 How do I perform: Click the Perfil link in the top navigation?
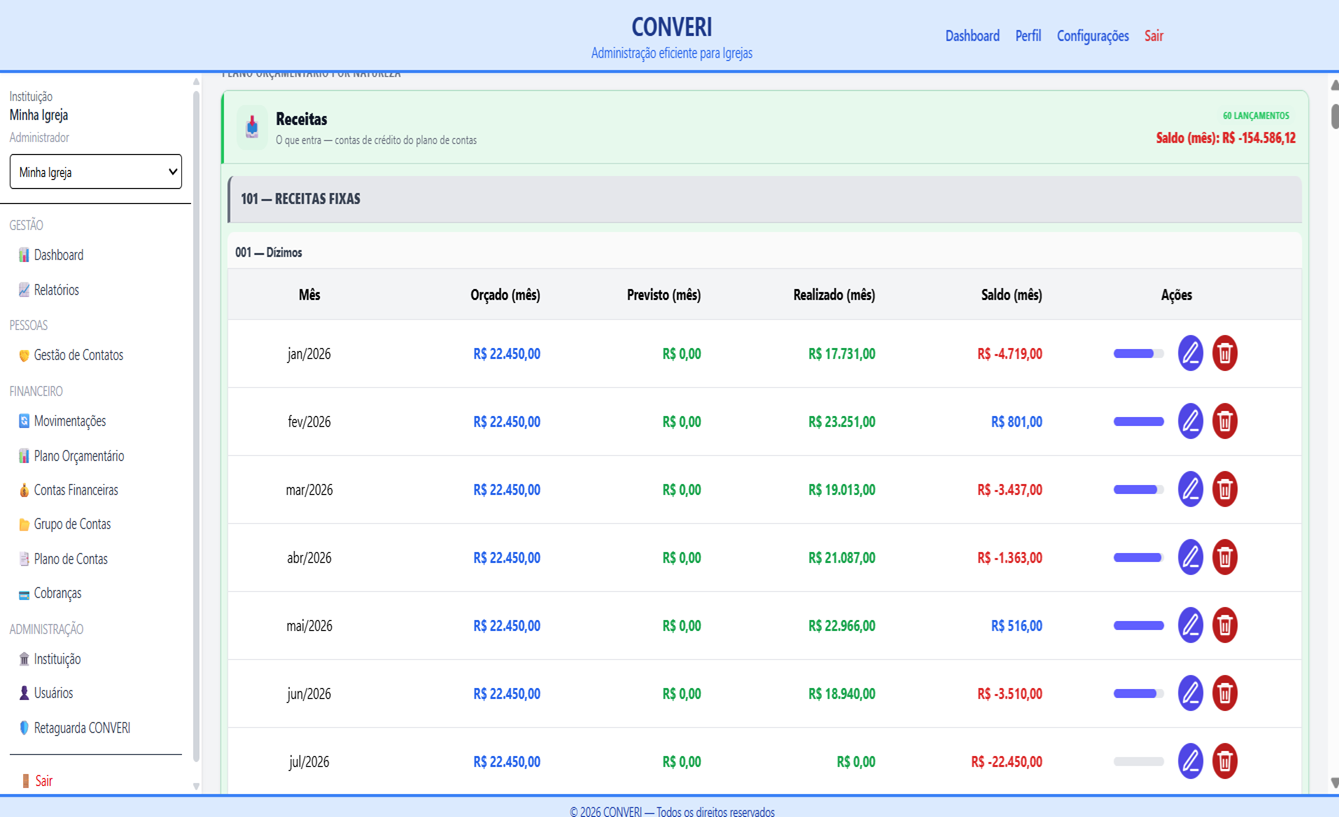tap(1028, 36)
